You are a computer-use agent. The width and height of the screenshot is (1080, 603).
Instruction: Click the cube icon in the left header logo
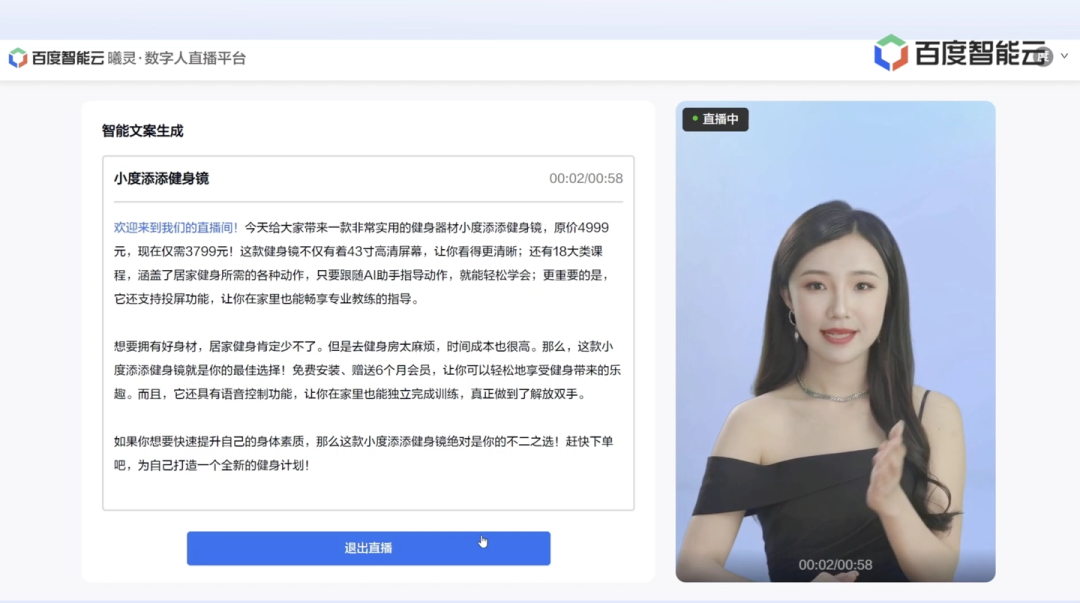[x=16, y=57]
